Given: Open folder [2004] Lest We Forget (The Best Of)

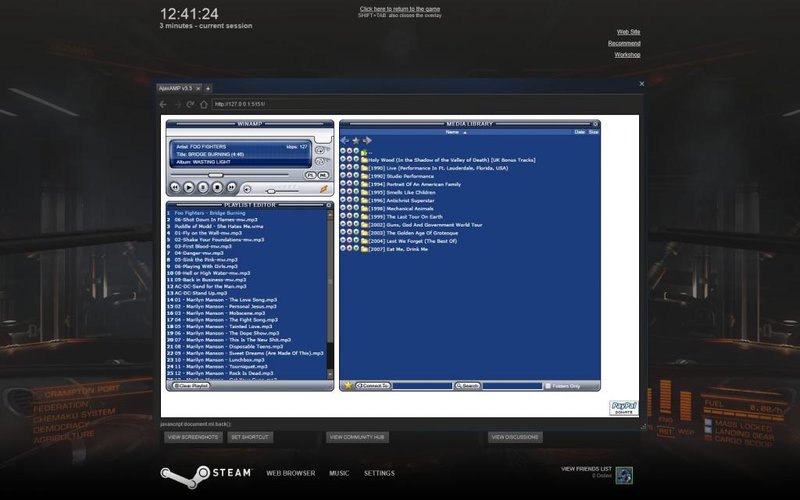Looking at the screenshot, I should click(x=413, y=241).
